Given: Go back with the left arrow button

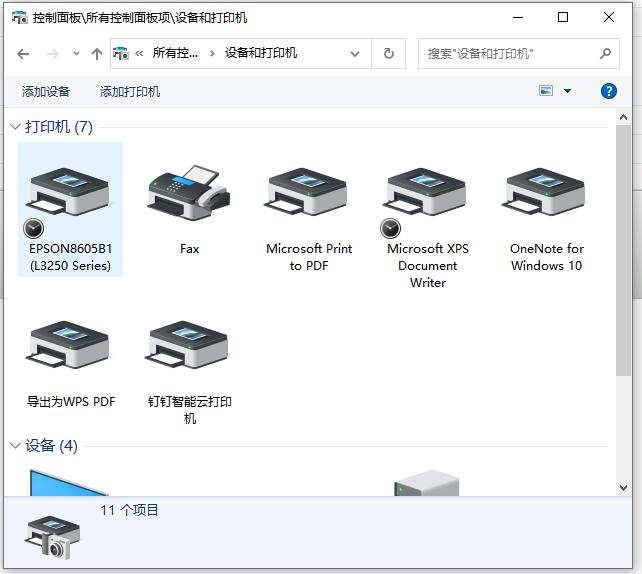Looking at the screenshot, I should point(23,54).
